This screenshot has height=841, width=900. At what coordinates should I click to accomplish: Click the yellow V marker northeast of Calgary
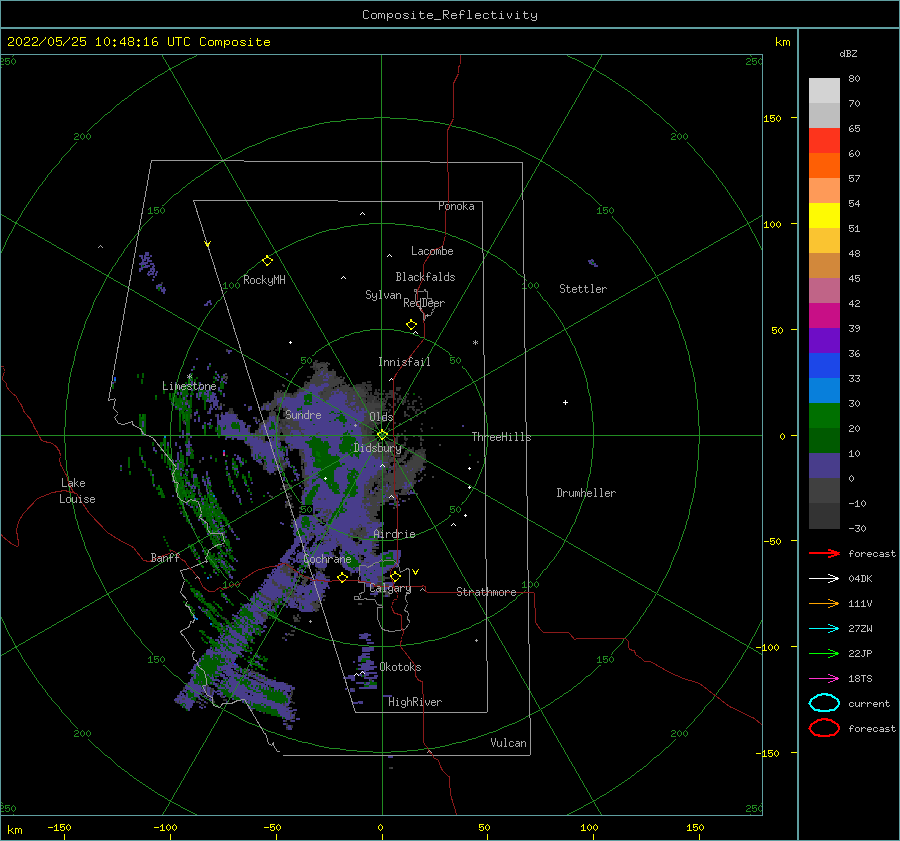pyautogui.click(x=415, y=572)
